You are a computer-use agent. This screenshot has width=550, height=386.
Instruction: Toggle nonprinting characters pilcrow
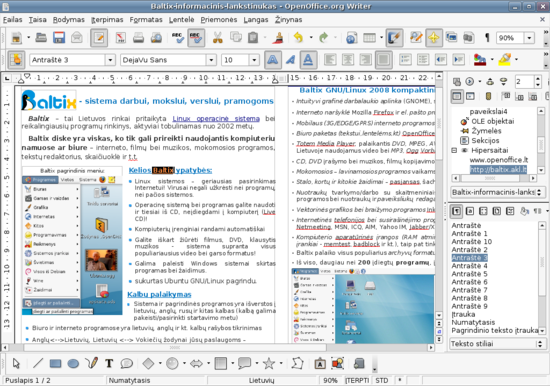pos(487,38)
